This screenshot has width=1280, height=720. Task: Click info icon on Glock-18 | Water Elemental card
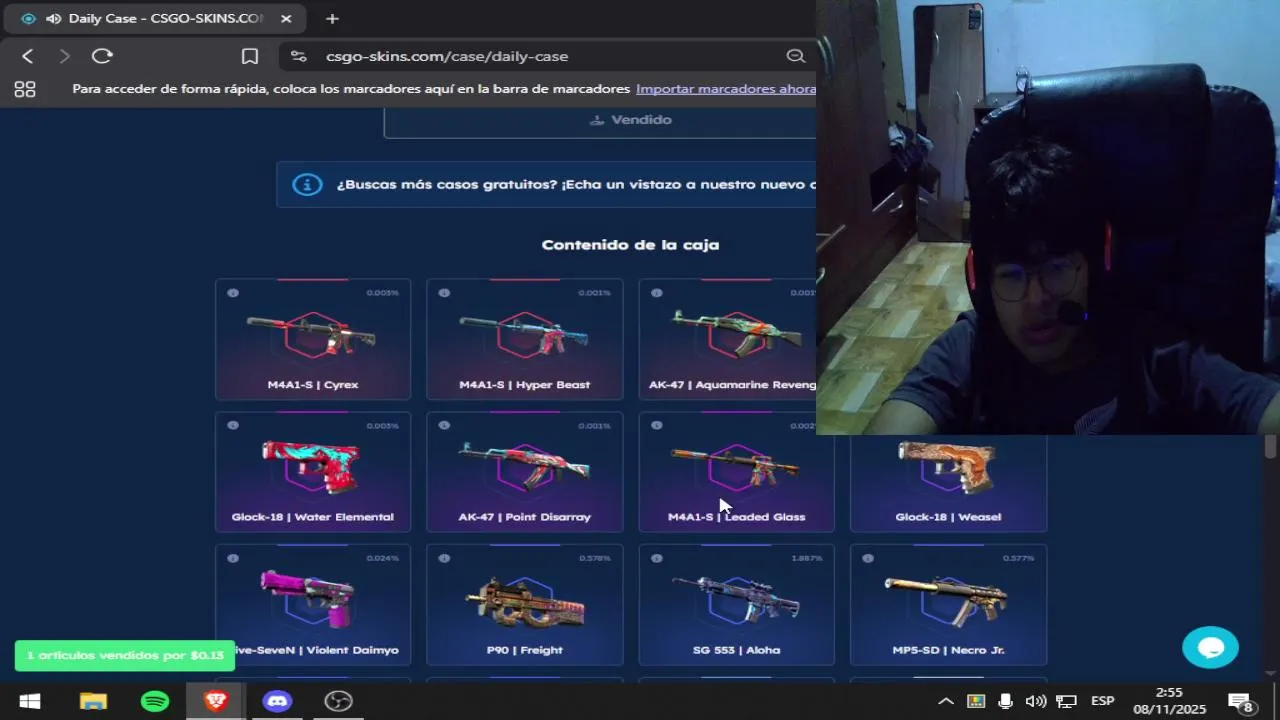pyautogui.click(x=233, y=426)
